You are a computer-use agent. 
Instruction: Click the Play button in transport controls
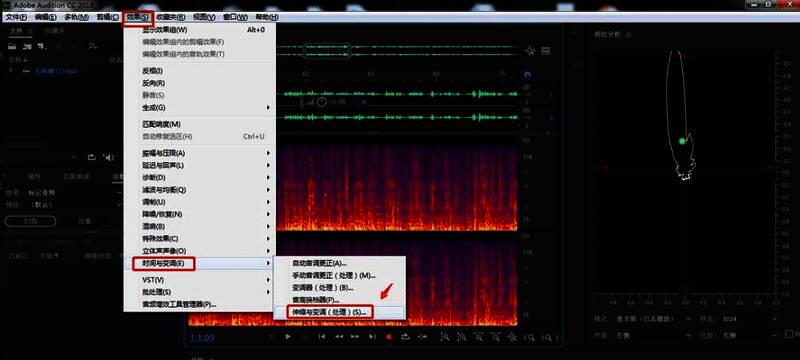(x=288, y=337)
